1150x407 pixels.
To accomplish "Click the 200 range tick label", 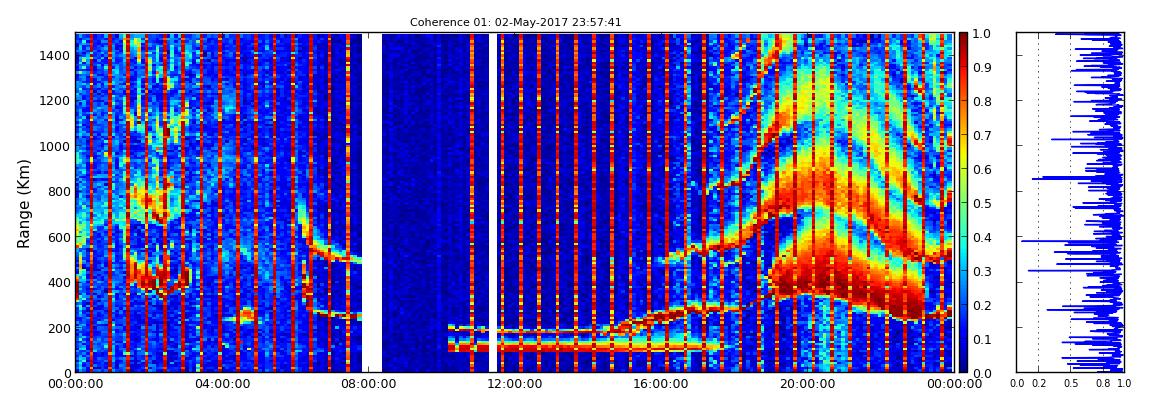I will coord(58,328).
